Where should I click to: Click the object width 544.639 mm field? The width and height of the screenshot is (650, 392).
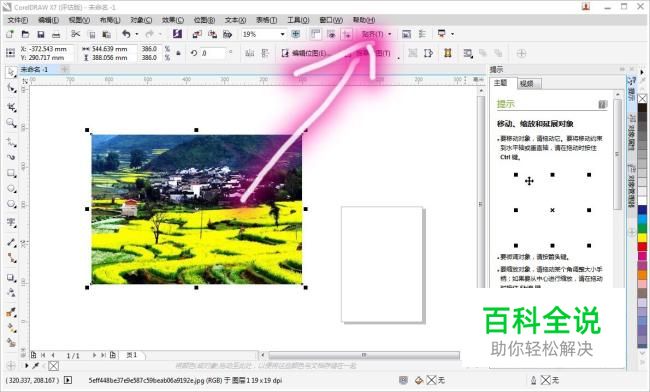coord(113,49)
